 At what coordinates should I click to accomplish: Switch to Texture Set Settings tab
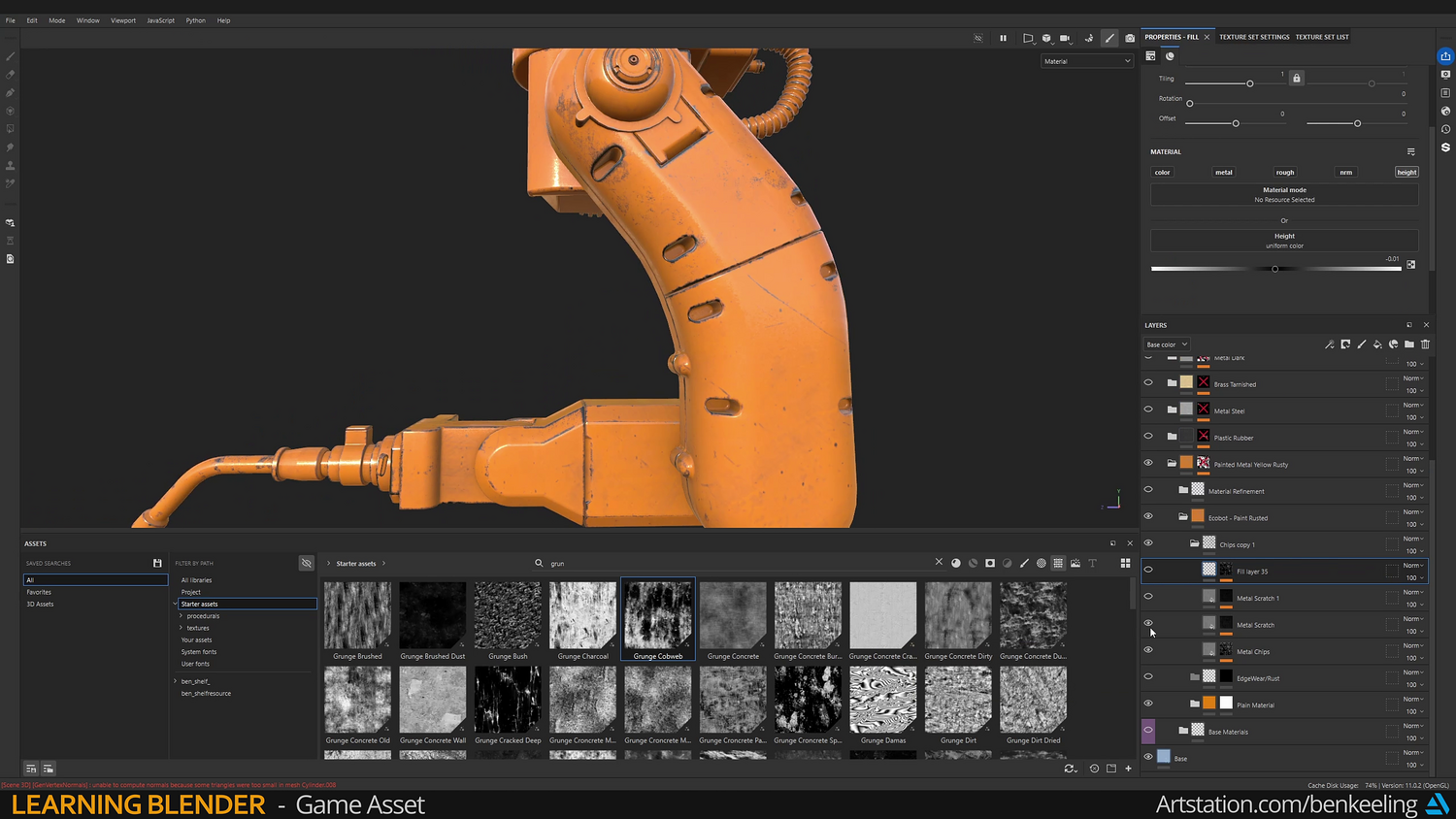point(1254,37)
